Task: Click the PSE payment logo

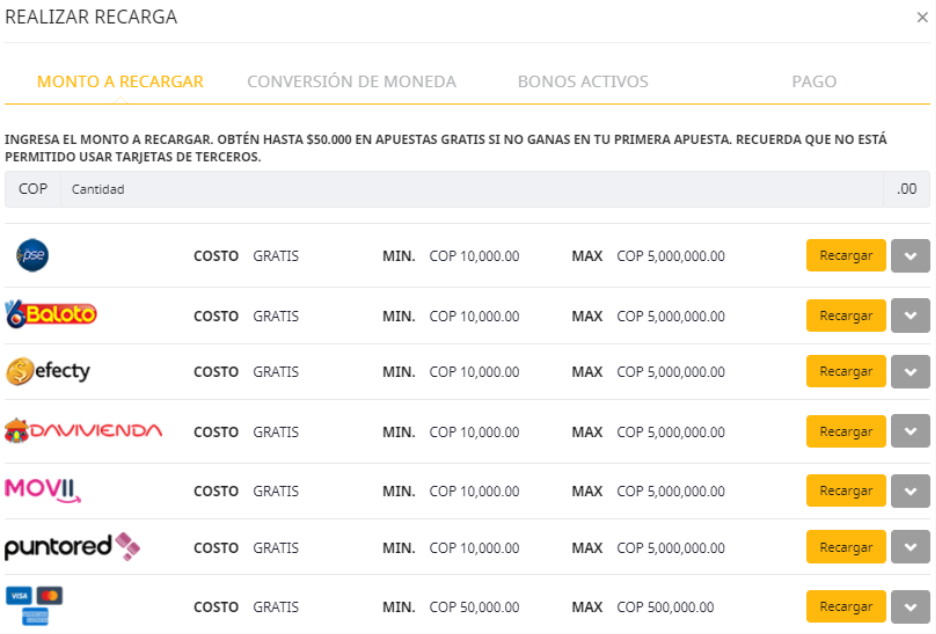Action: tap(32, 256)
